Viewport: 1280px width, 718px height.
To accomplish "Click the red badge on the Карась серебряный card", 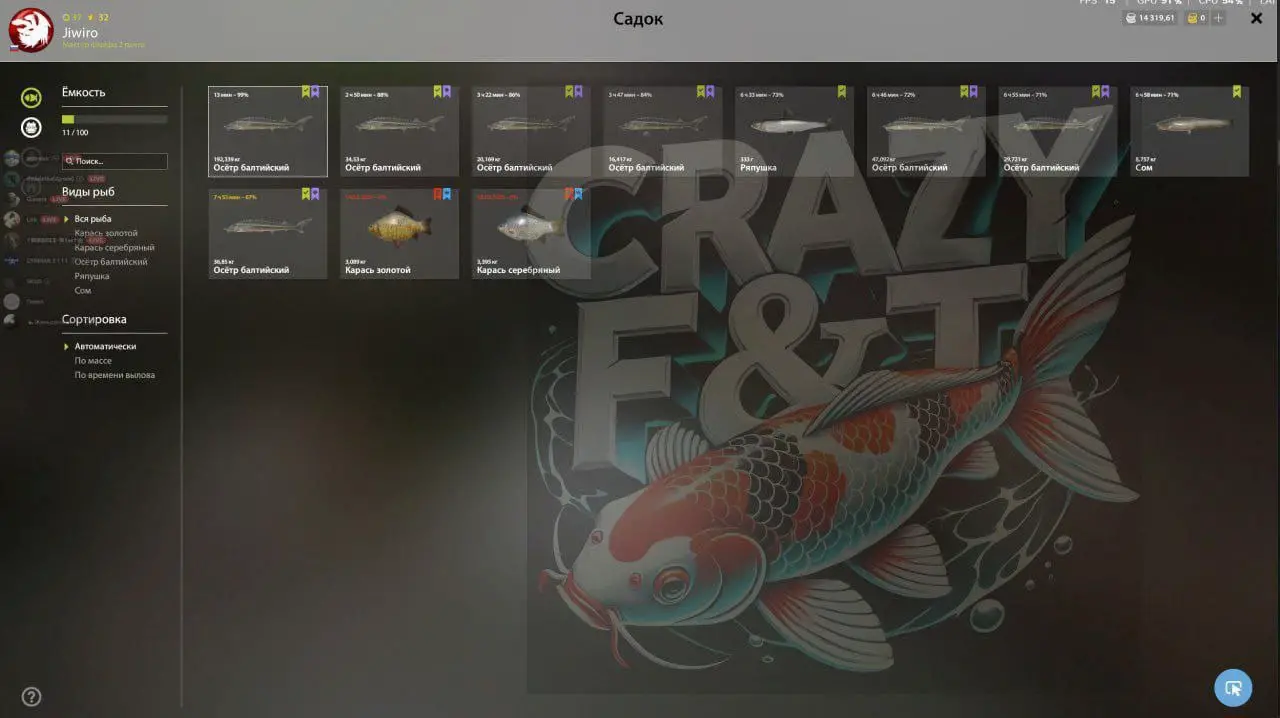I will (x=570, y=194).
